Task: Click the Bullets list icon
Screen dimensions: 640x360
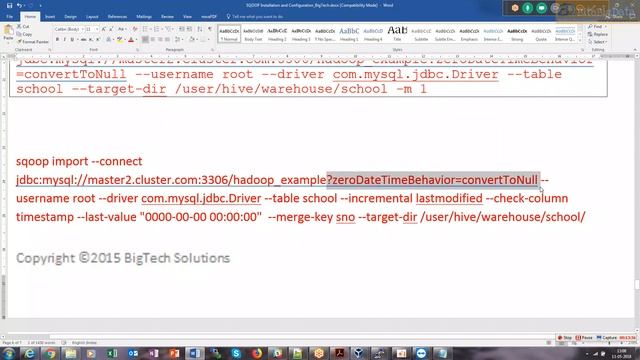Action: [145, 29]
